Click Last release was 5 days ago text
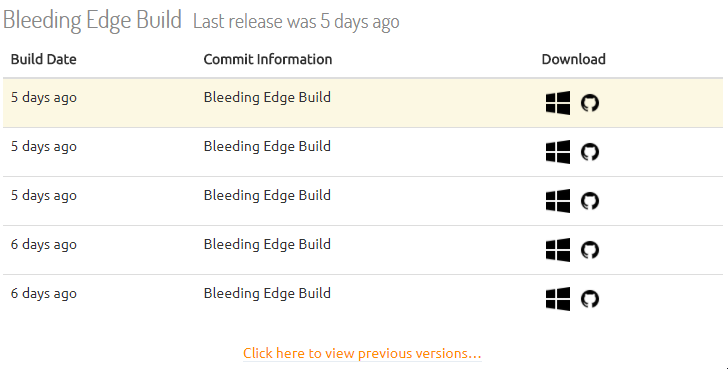 coord(296,21)
